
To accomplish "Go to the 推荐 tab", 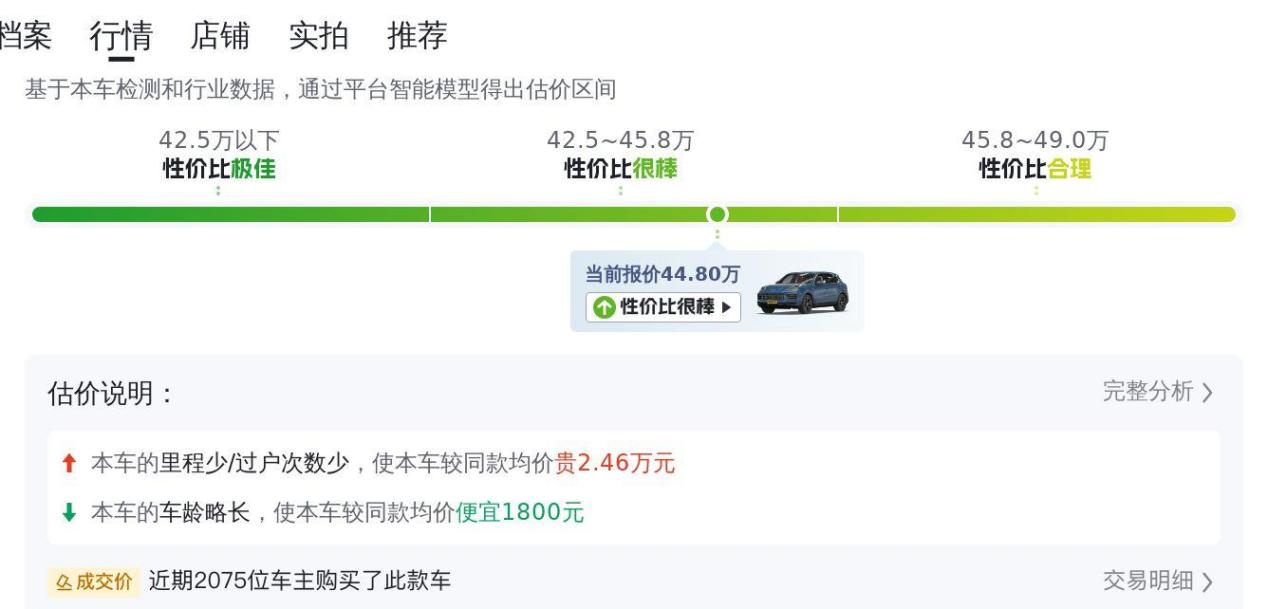I will coord(417,36).
